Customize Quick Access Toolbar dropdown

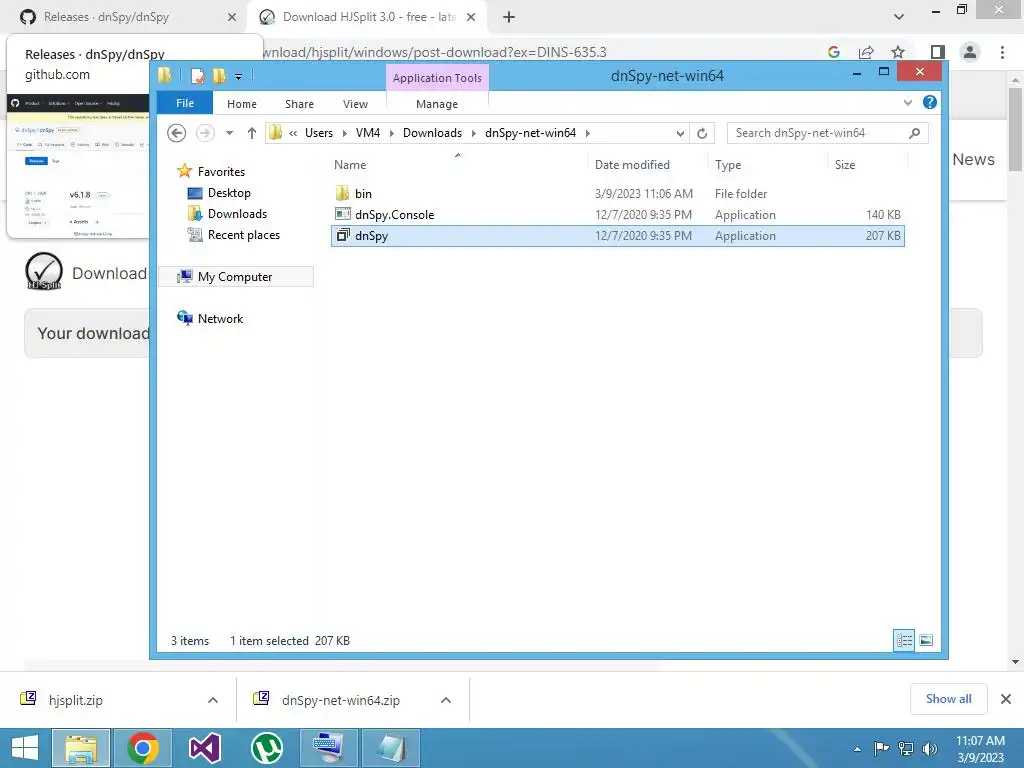coord(238,76)
